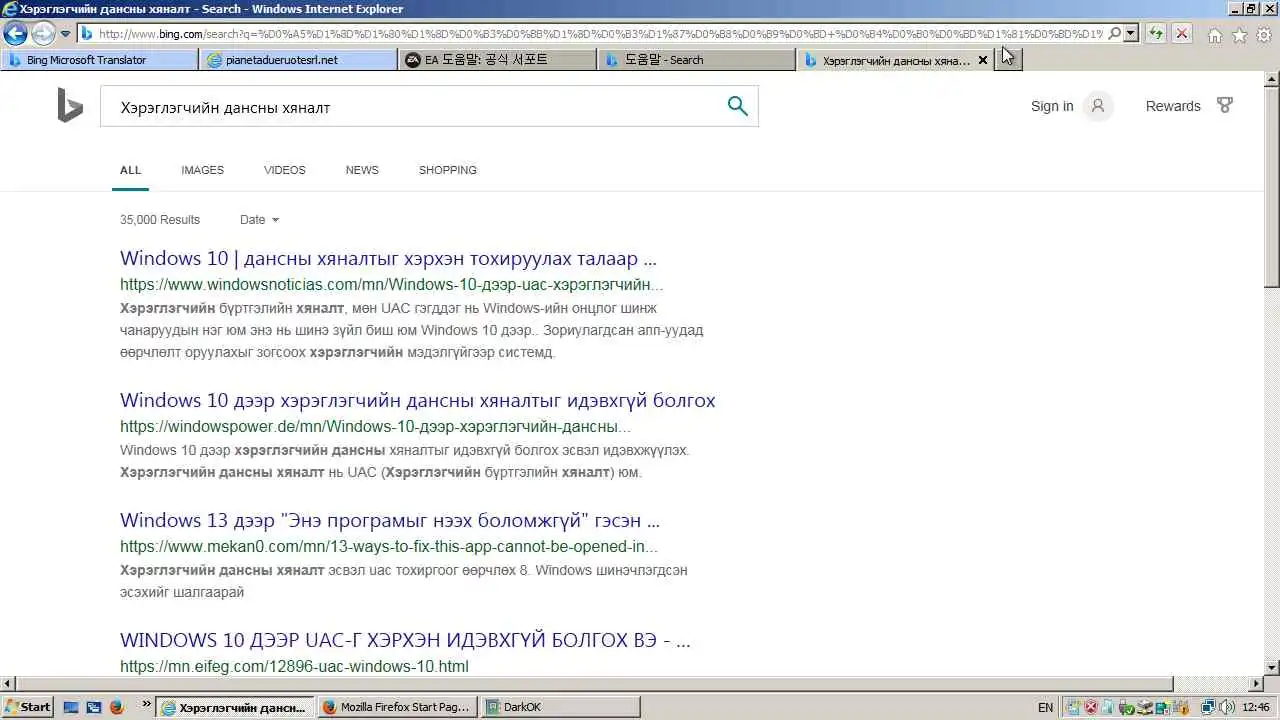Open the Favorites star icon

click(x=1239, y=35)
